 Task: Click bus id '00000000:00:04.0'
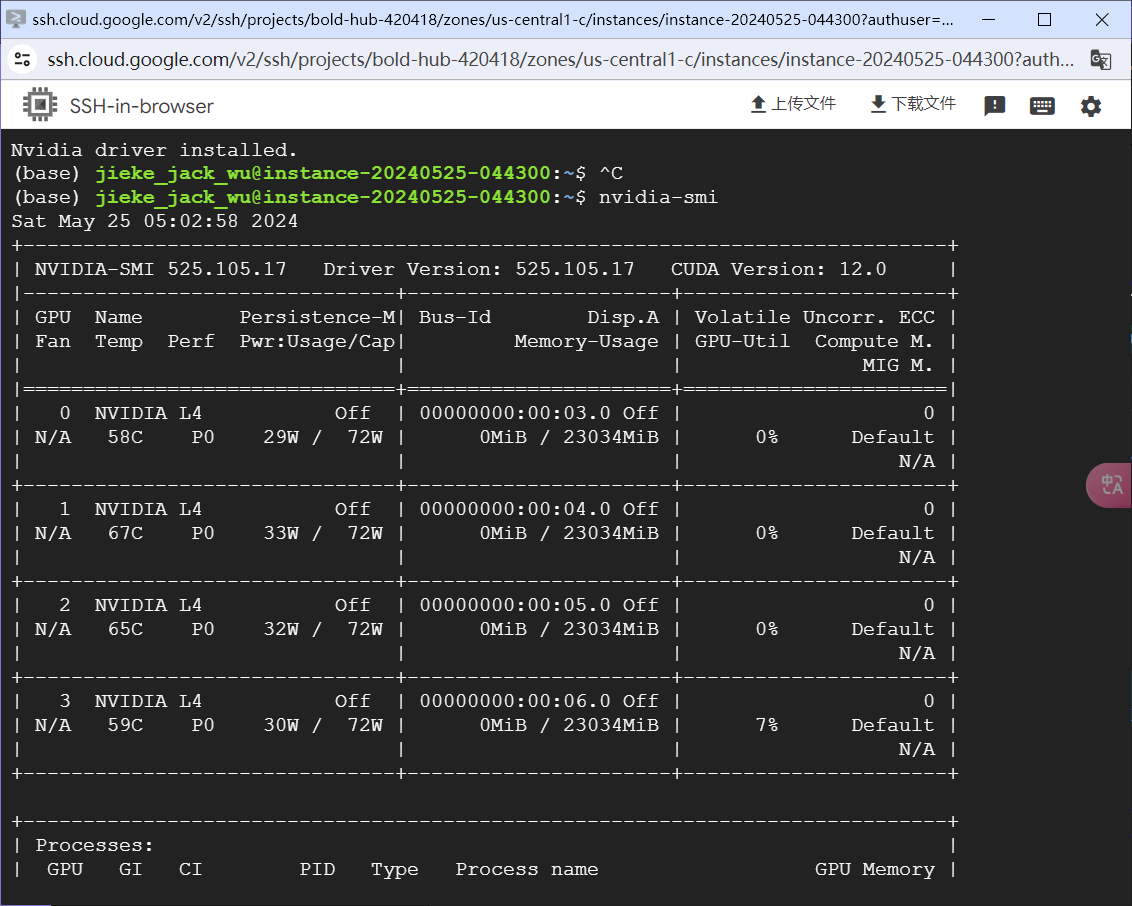click(x=515, y=509)
